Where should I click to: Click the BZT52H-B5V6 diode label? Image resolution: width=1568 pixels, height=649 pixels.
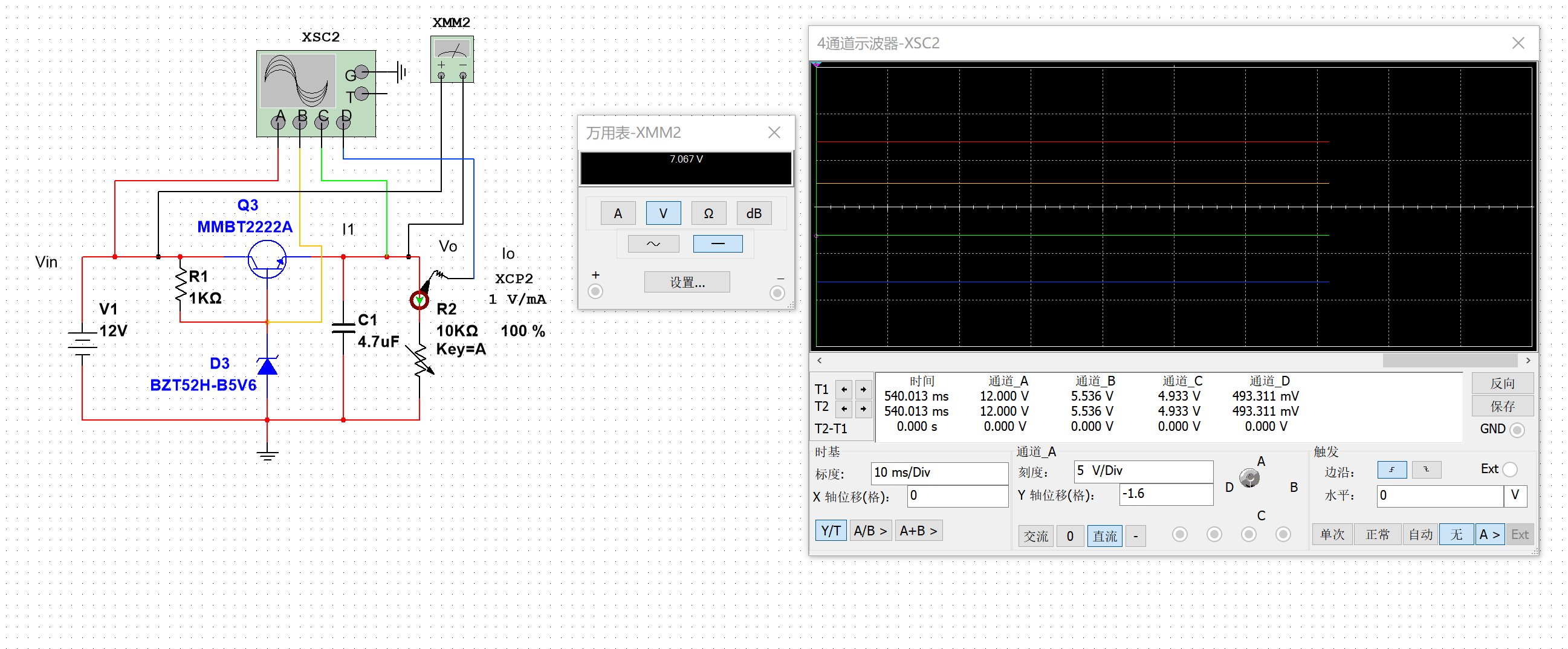point(202,386)
